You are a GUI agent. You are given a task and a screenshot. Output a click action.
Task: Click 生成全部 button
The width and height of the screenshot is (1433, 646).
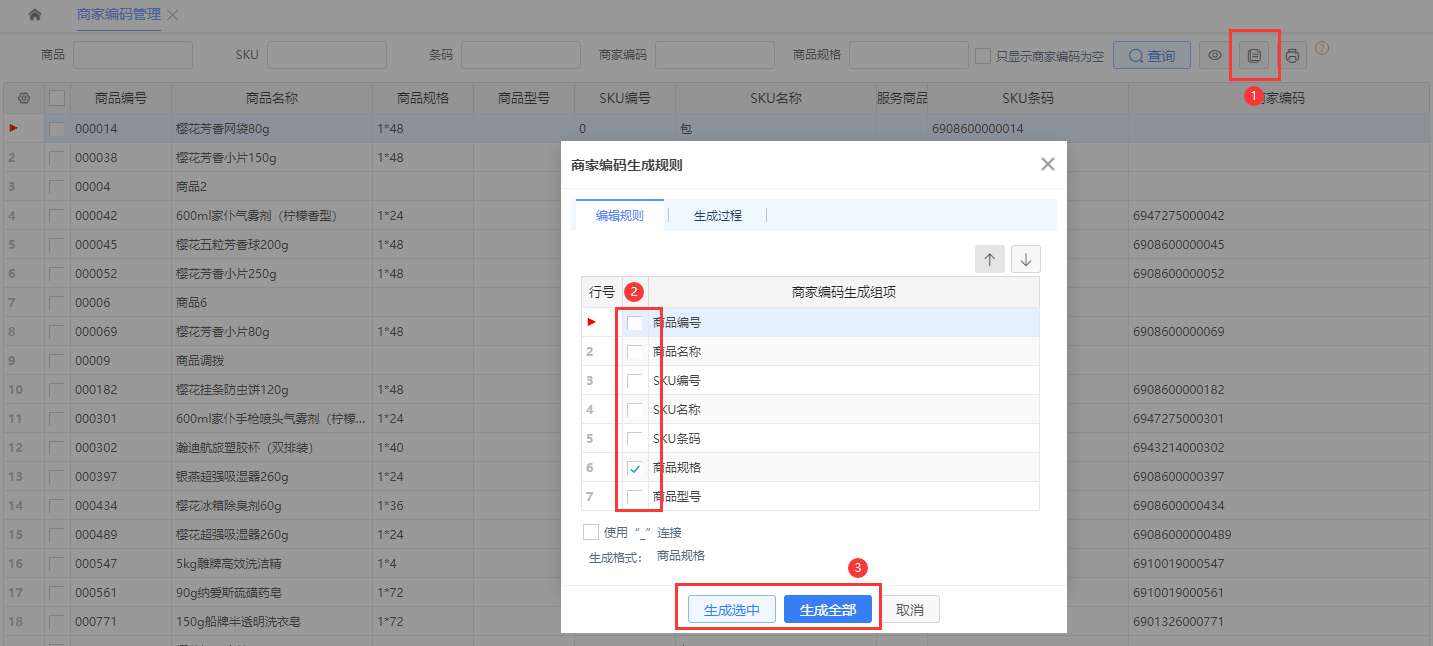click(828, 610)
